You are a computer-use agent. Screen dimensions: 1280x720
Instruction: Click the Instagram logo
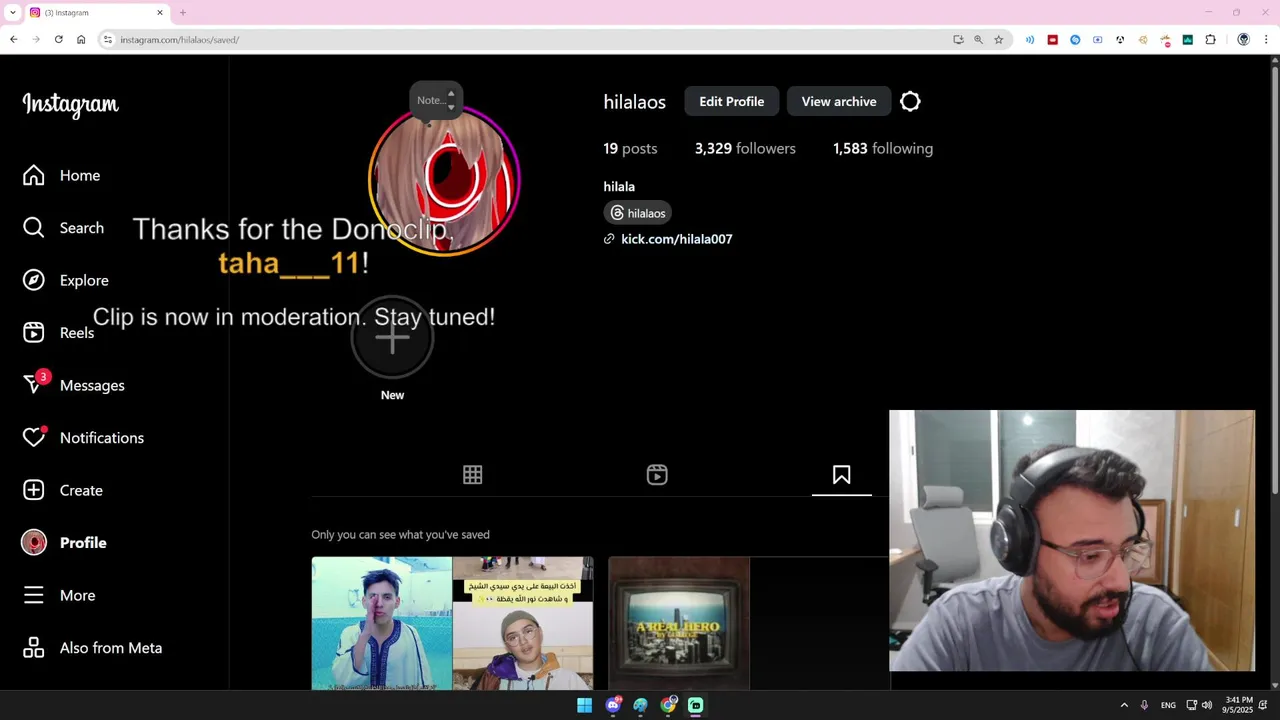[70, 104]
